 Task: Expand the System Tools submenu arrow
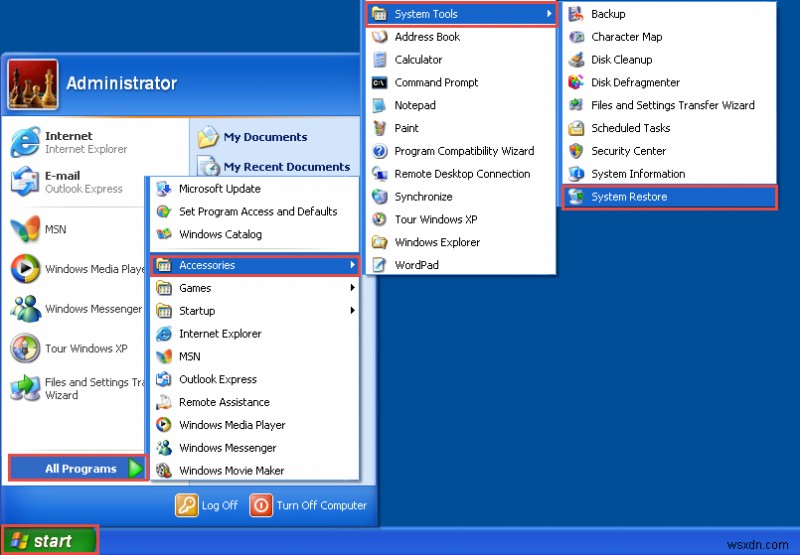[x=549, y=14]
